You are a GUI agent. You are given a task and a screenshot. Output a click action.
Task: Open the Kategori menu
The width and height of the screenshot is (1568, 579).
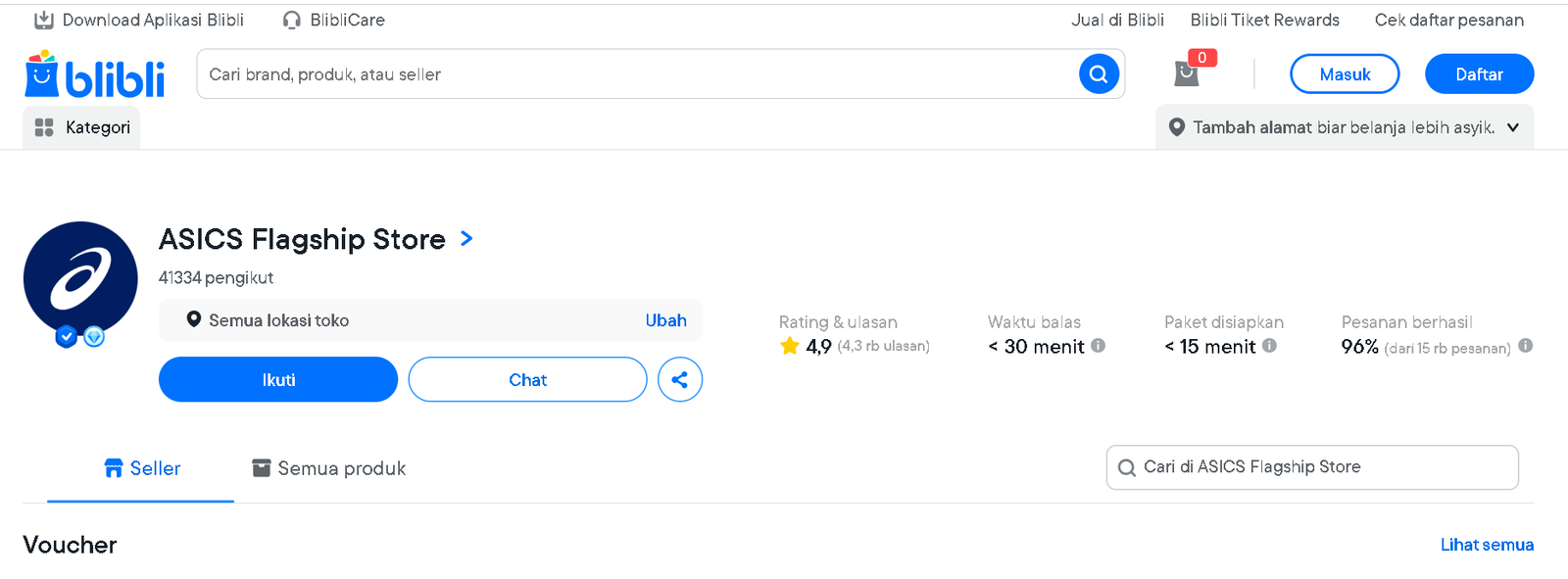[x=81, y=127]
